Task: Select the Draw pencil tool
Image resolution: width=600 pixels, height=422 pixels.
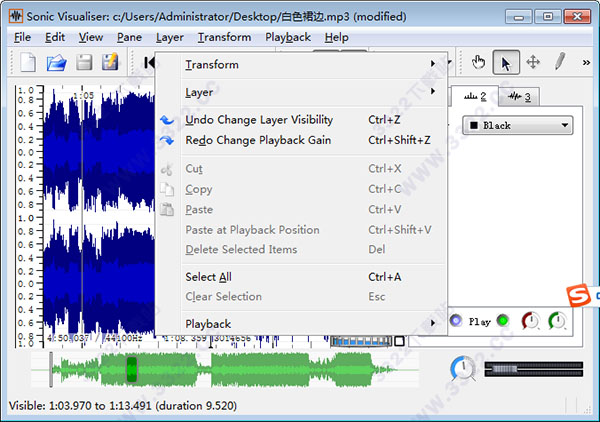Action: [x=560, y=62]
